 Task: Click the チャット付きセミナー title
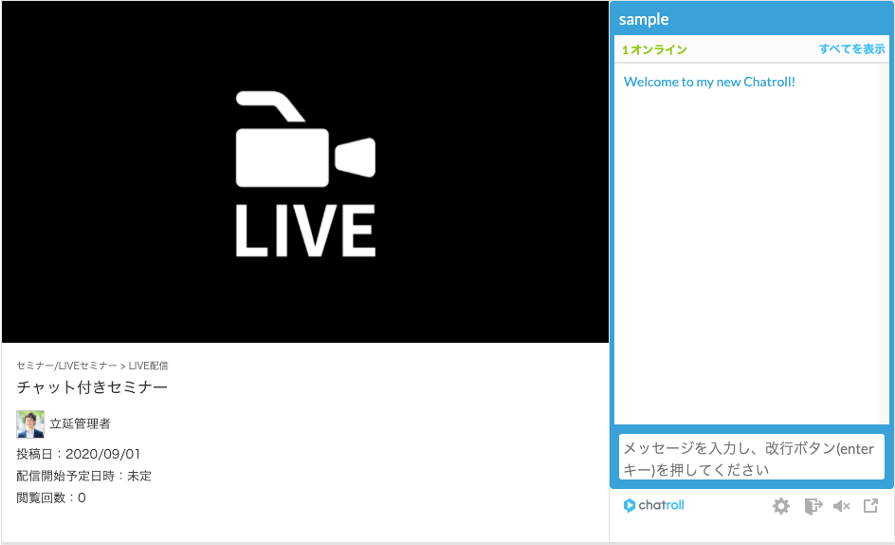(92, 387)
